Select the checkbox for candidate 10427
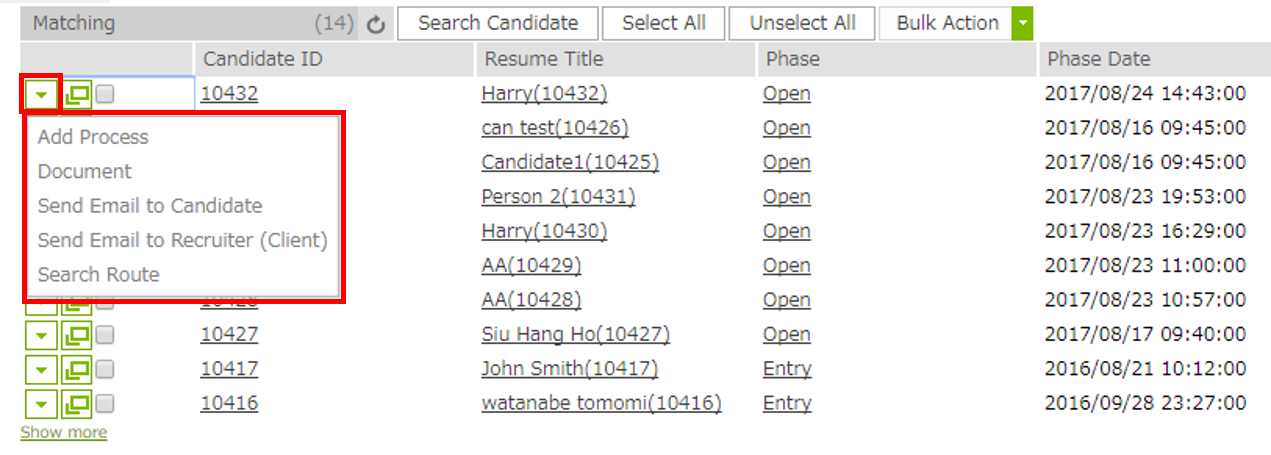The image size is (1271, 455). point(105,335)
